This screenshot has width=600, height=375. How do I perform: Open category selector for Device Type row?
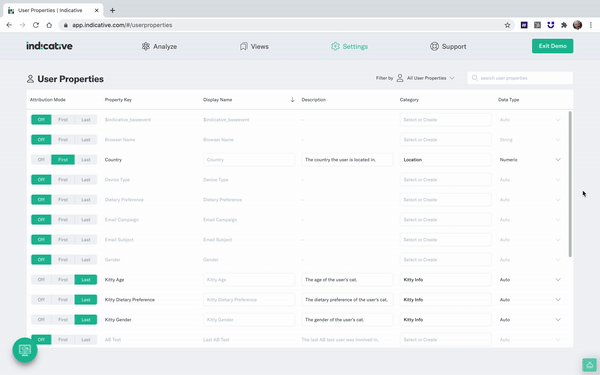(445, 179)
